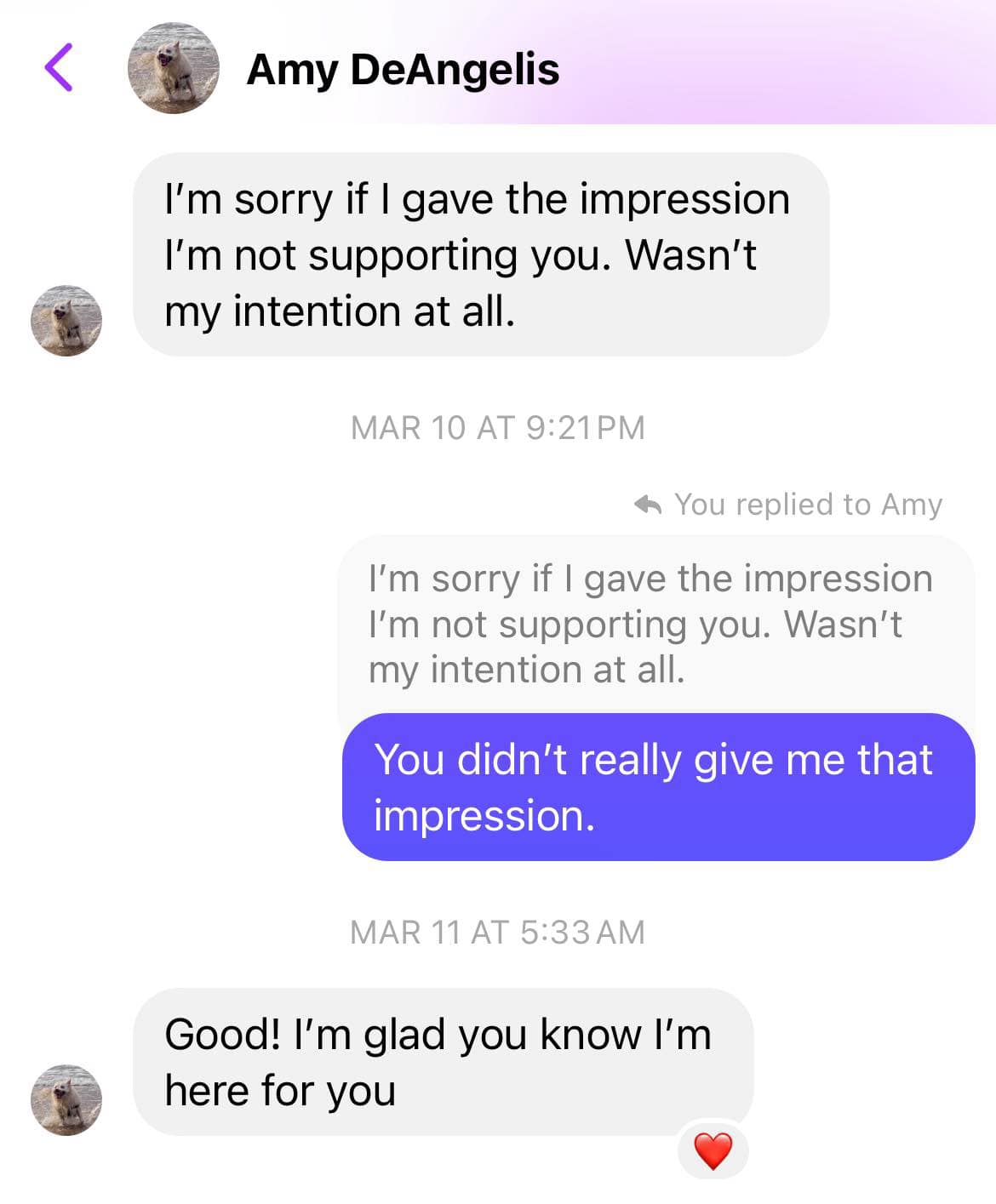Jump to the quoted faded reply preview
The image size is (996, 1204).
[x=656, y=625]
